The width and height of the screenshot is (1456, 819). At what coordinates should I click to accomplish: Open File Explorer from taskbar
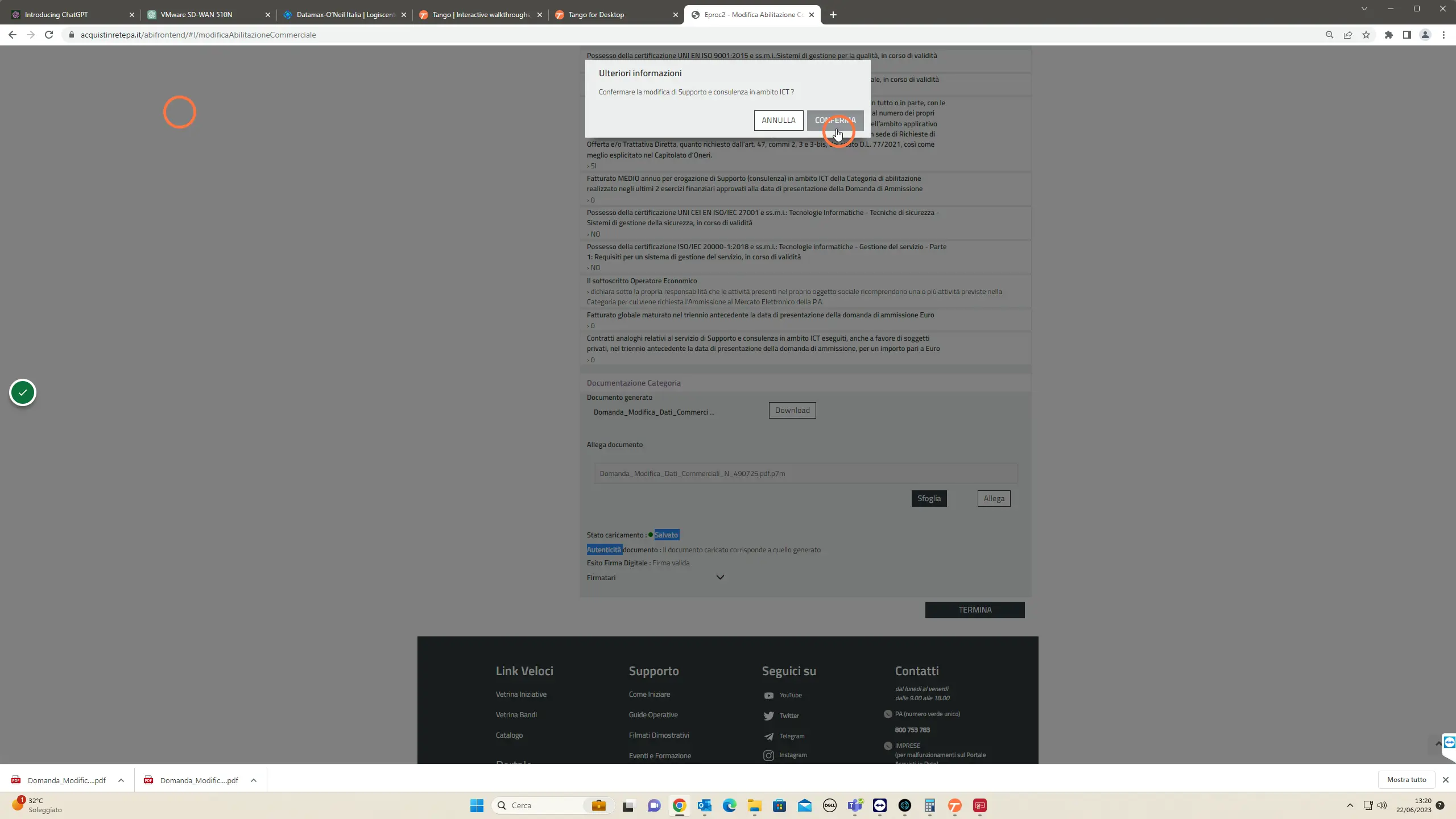click(x=754, y=805)
